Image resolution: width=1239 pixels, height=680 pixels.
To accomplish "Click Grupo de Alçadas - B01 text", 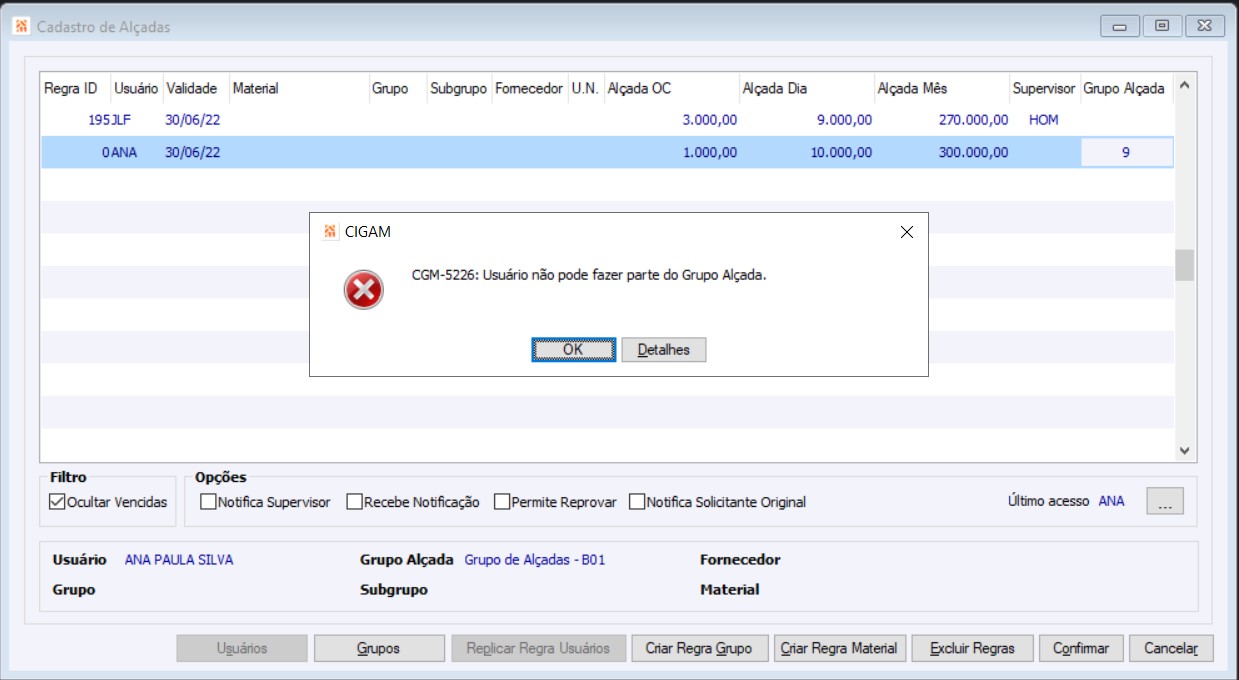I will tap(535, 560).
